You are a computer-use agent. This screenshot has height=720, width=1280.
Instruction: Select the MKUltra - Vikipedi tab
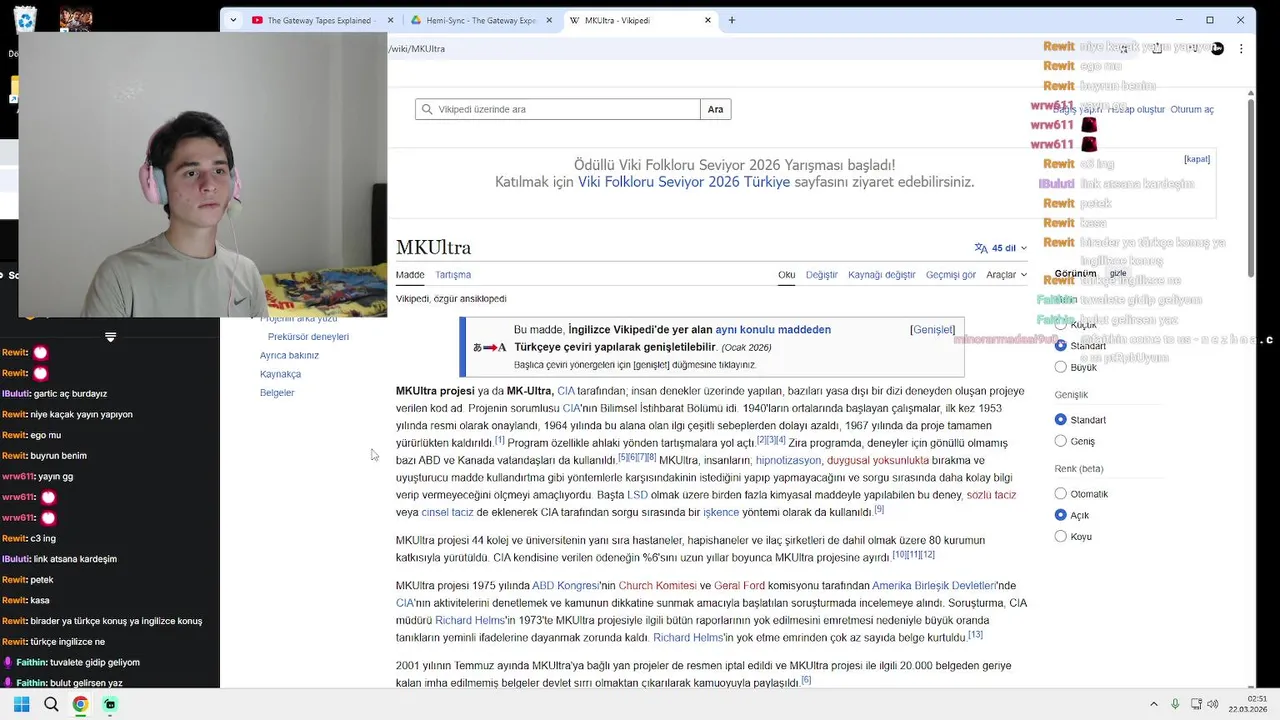[640, 20]
